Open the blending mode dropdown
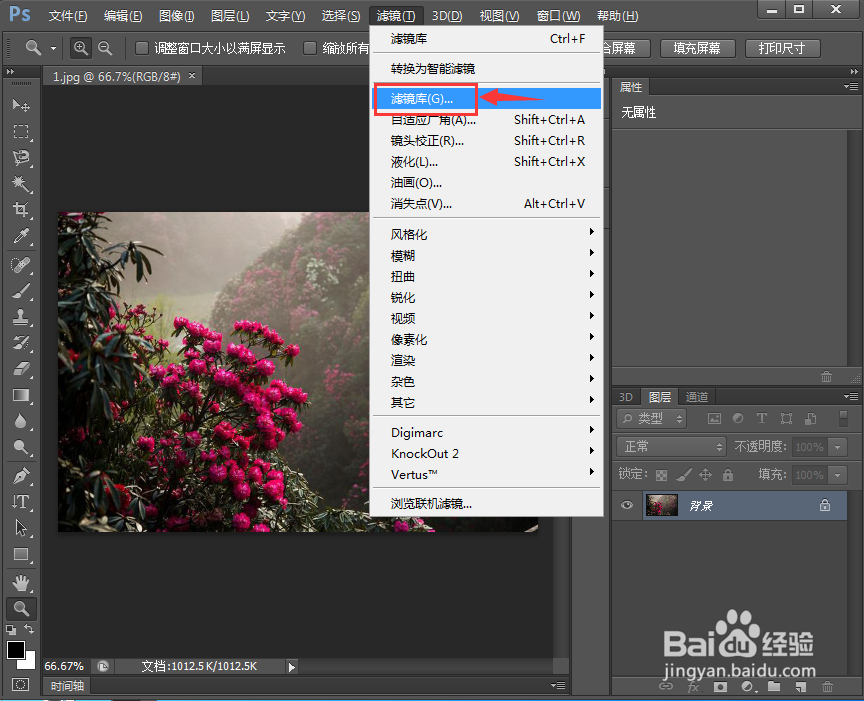Image resolution: width=864 pixels, height=701 pixels. (671, 446)
